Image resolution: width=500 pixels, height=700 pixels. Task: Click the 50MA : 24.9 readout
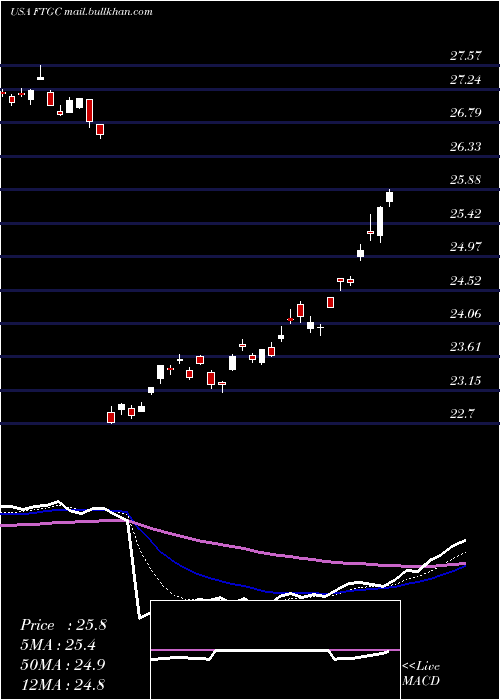[x=63, y=664]
